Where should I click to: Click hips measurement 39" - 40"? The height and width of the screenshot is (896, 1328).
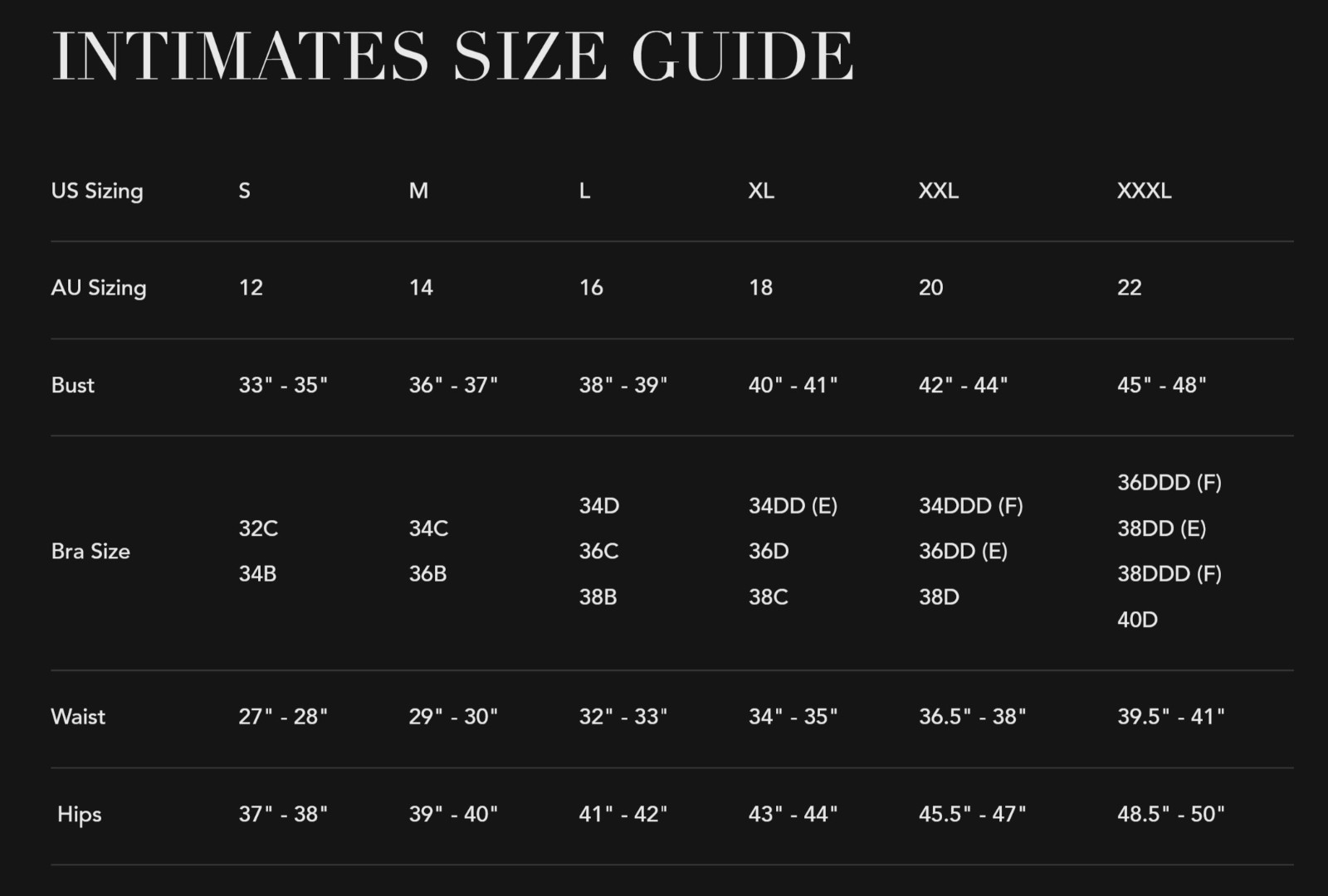[453, 815]
